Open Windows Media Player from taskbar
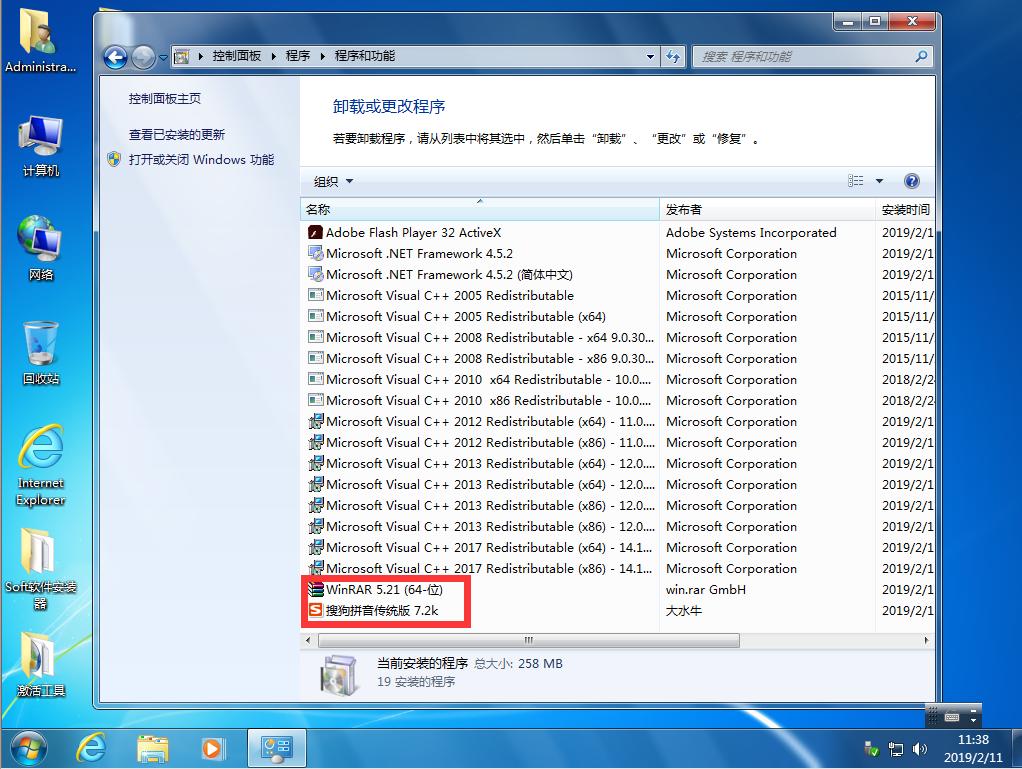 point(212,749)
